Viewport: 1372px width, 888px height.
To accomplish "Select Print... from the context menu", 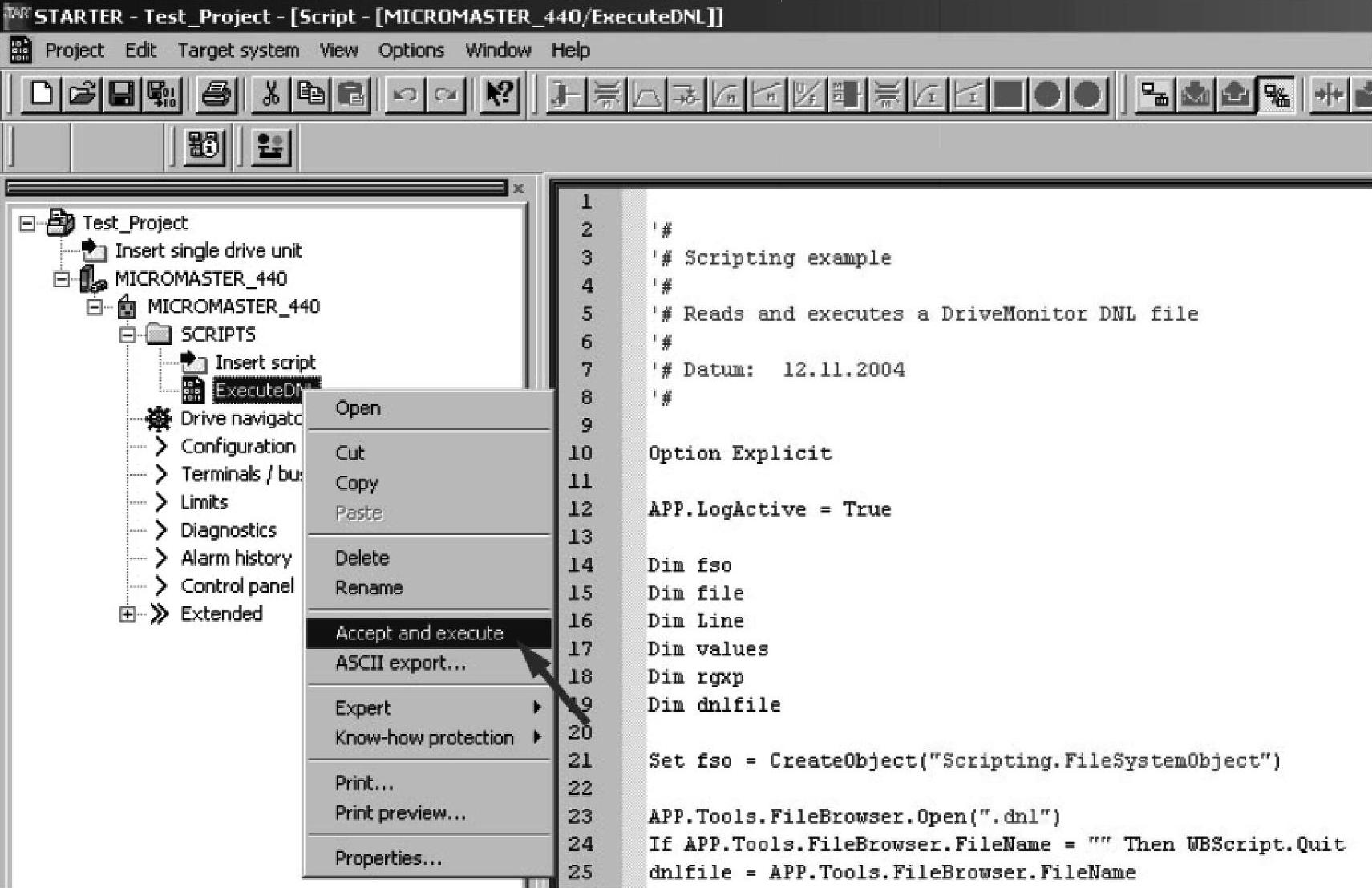I will (x=429, y=783).
